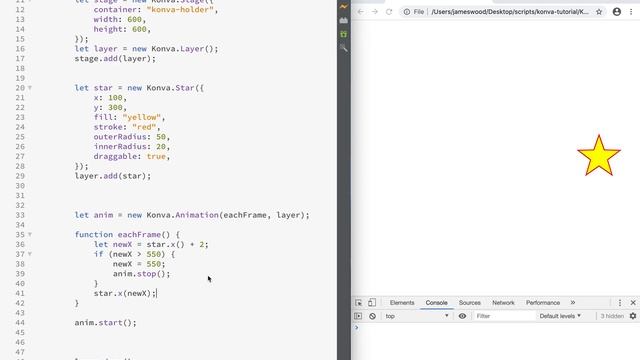This screenshot has width=640, height=360.
Task: Go forward in browser history
Action: 375,12
